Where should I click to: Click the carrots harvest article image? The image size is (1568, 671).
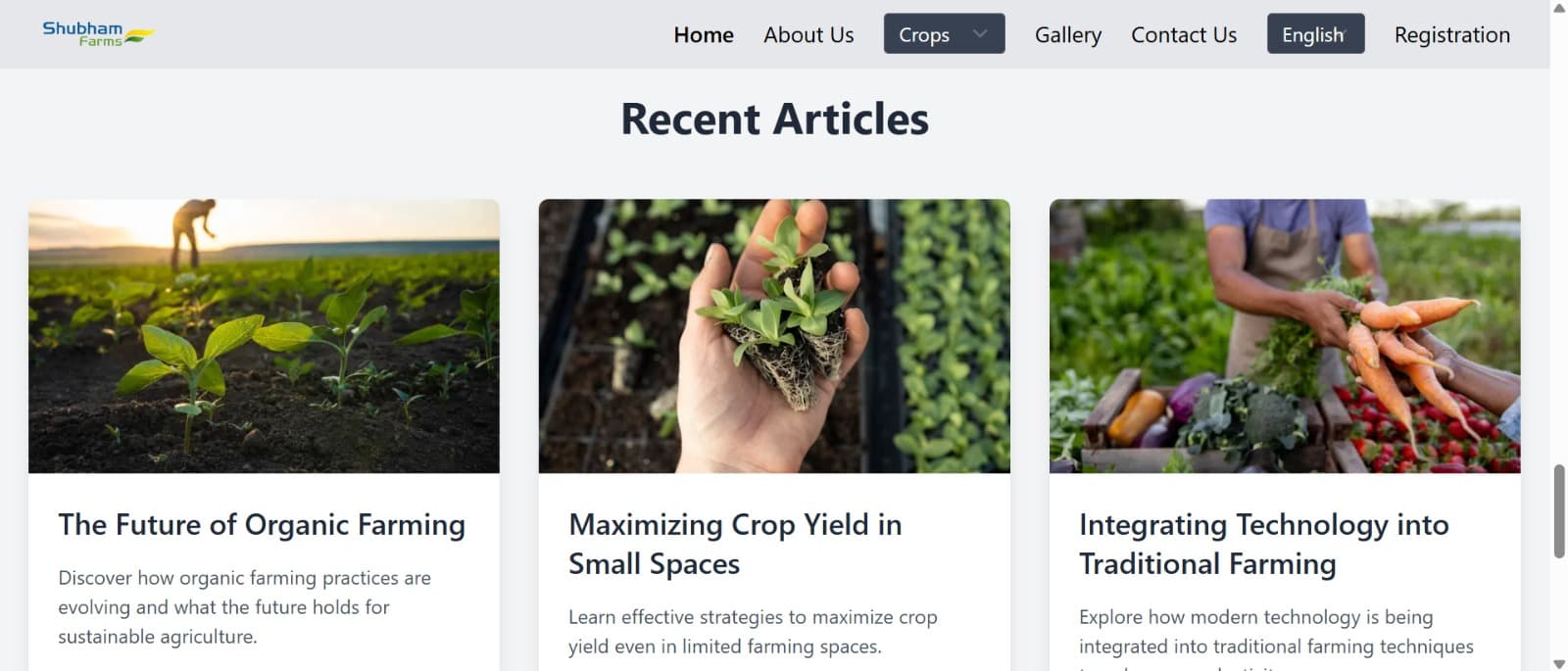tap(1285, 336)
